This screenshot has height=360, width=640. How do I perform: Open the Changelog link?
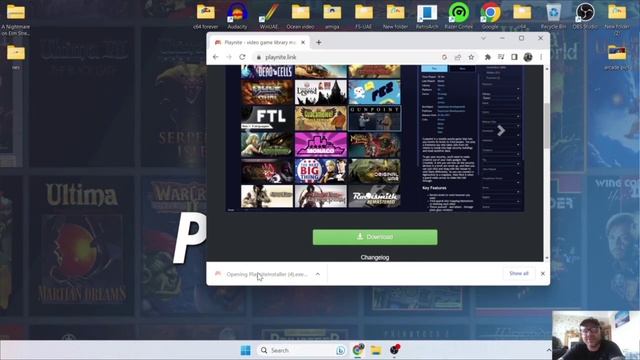click(x=375, y=258)
